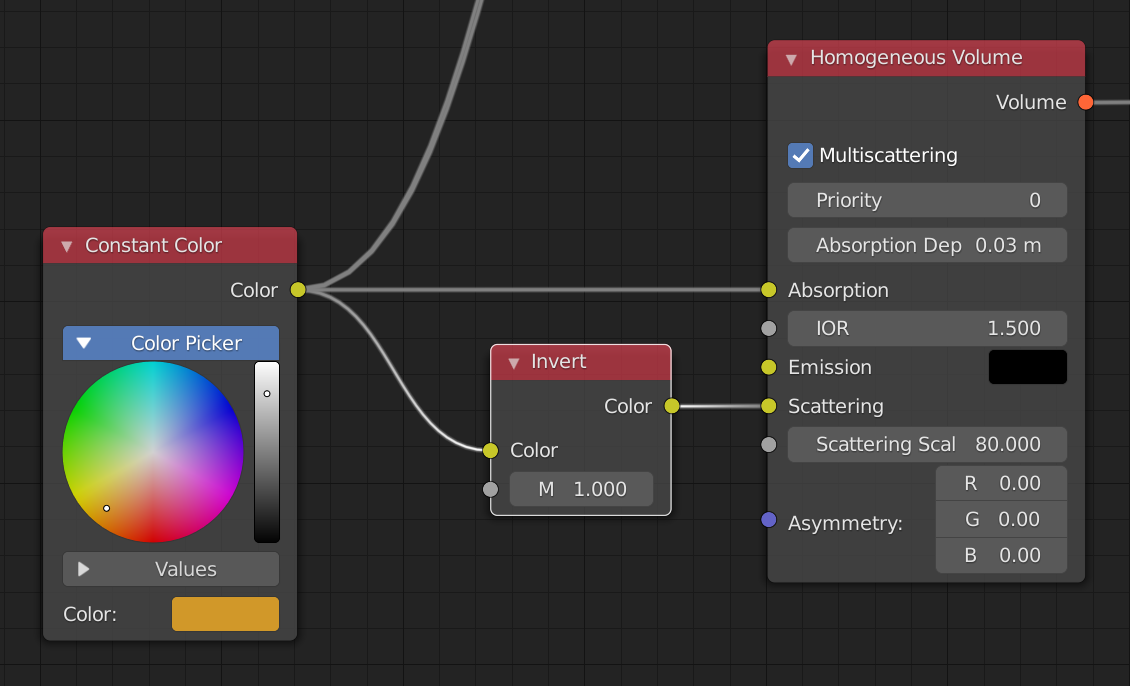This screenshot has width=1130, height=686.
Task: Click the Constant Color swatch
Action: (x=225, y=614)
